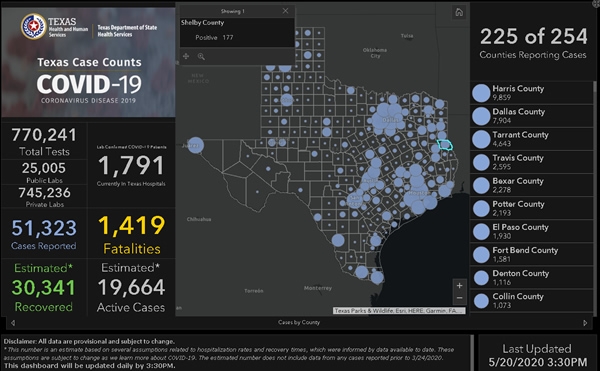Select Dallas County in the list

pyautogui.click(x=532, y=116)
